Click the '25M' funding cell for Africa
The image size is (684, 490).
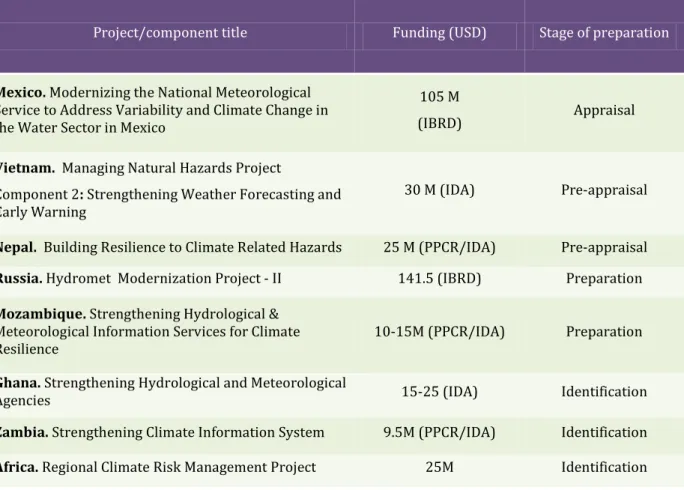439,467
